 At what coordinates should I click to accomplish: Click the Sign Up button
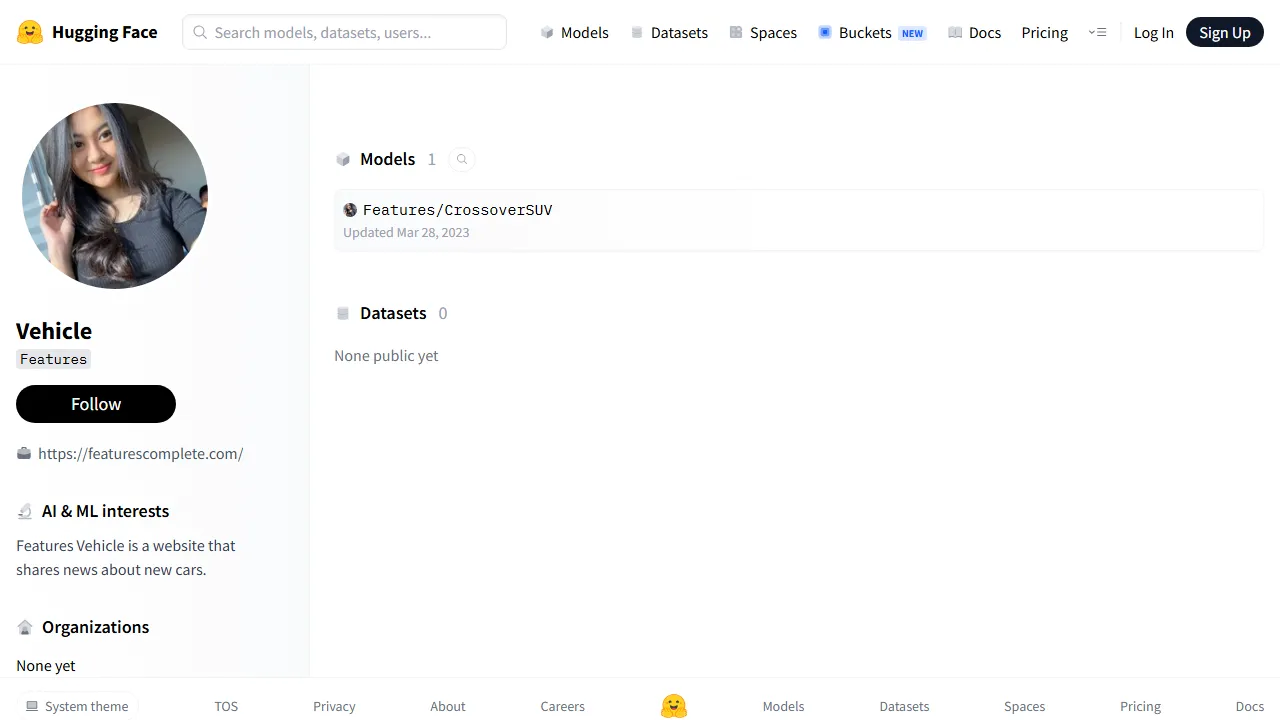pos(1225,32)
